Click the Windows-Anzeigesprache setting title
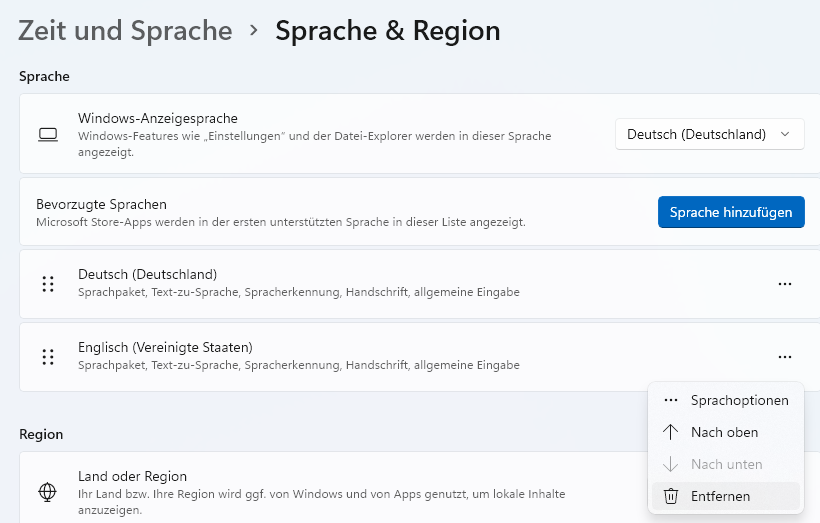The height and width of the screenshot is (523, 820). [x=158, y=118]
